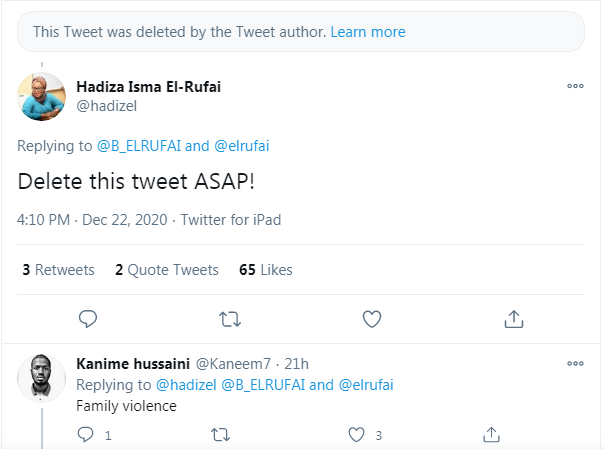Reply to Hadiza's main tweet
The height and width of the screenshot is (449, 604).
(x=88, y=319)
